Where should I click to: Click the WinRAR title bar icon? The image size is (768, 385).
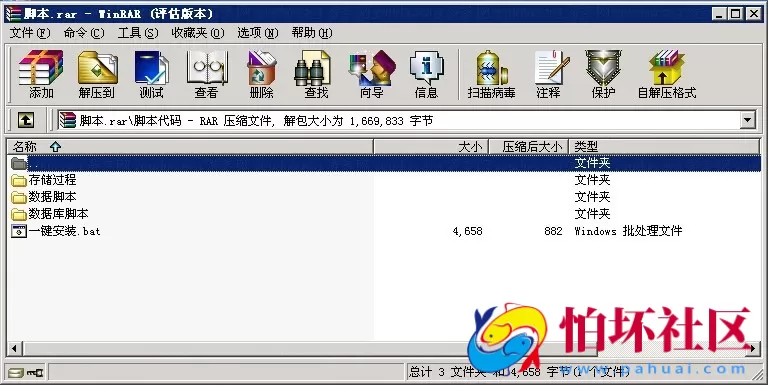(13, 14)
